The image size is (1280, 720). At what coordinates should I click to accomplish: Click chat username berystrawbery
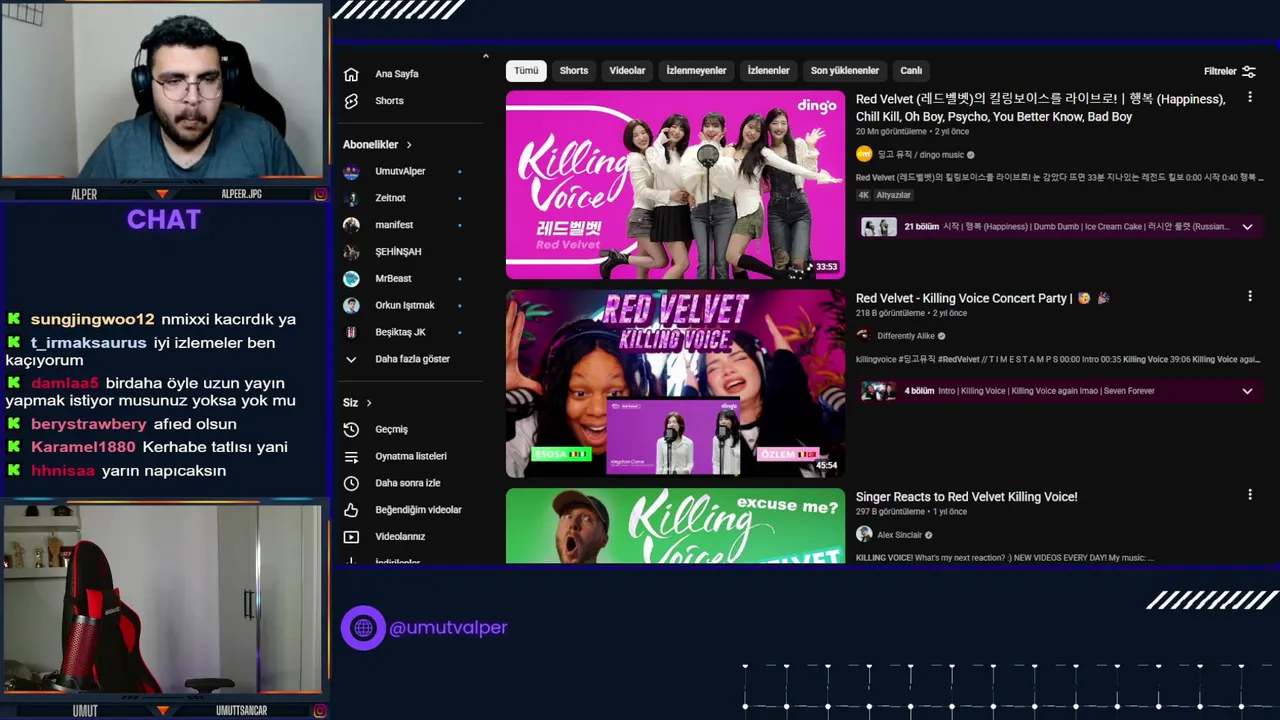(88, 424)
